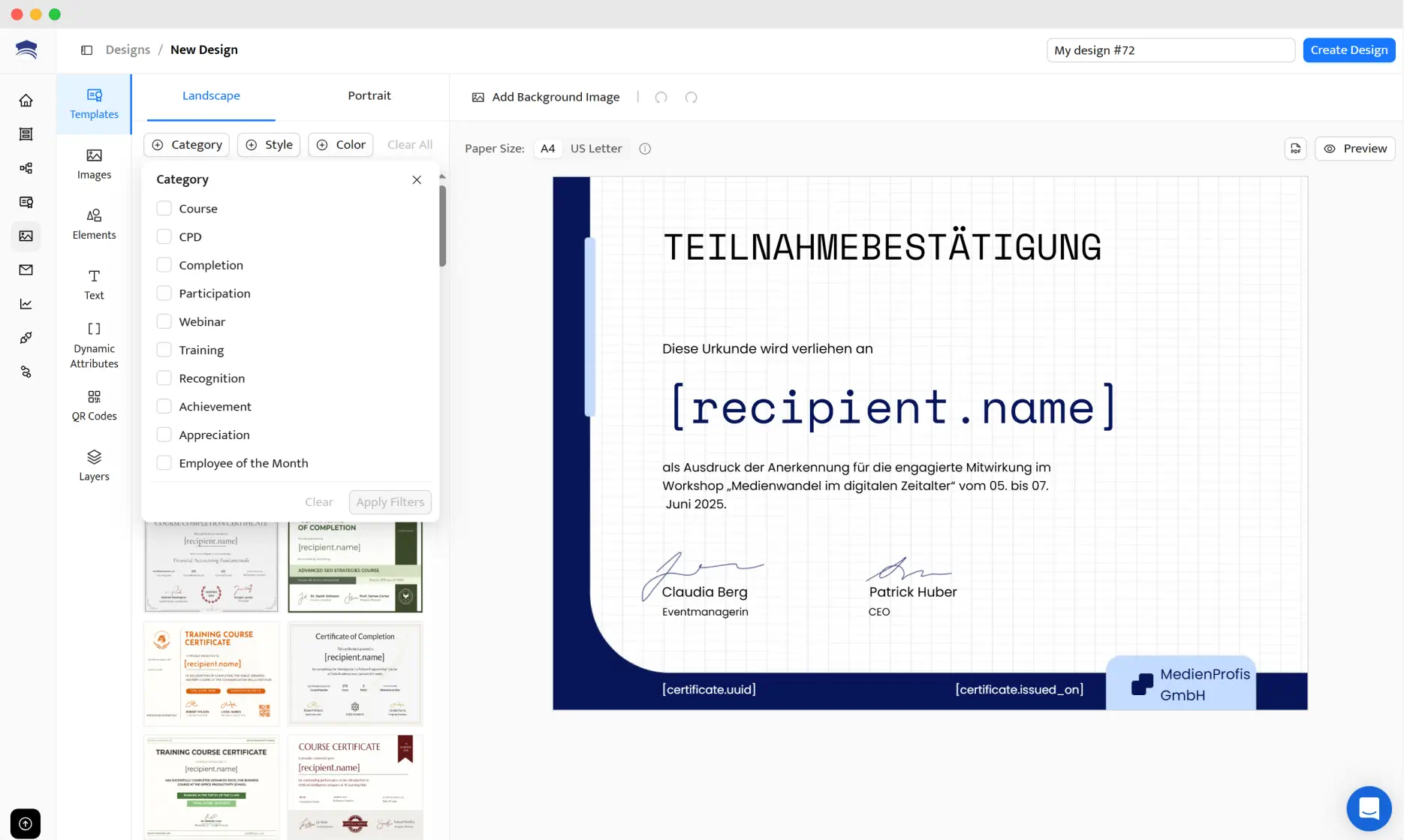Check the Webinar category filter
1404x840 pixels.
pyautogui.click(x=164, y=321)
